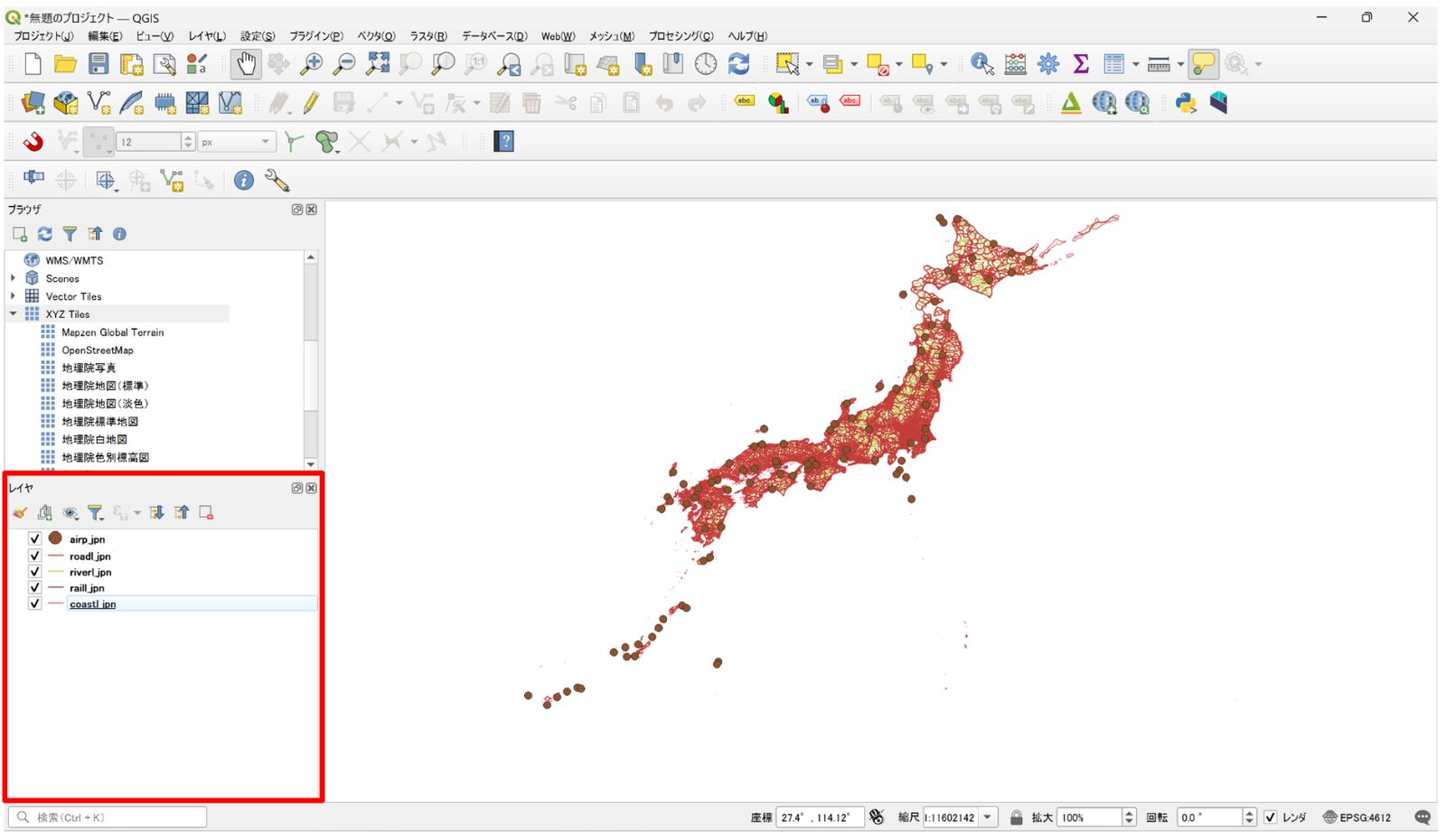The width and height of the screenshot is (1446, 840).
Task: Click the locator search field
Action: 108,817
